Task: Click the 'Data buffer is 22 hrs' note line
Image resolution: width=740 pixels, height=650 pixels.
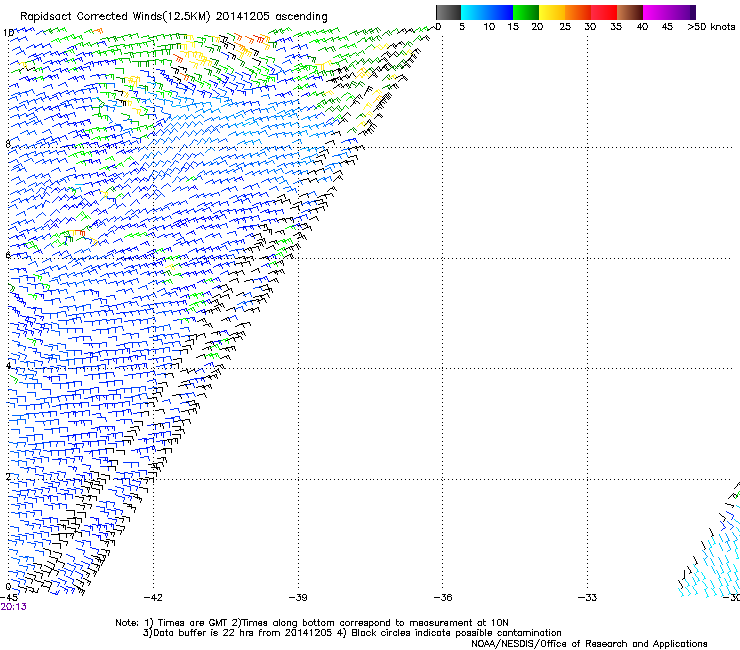Action: (352, 633)
